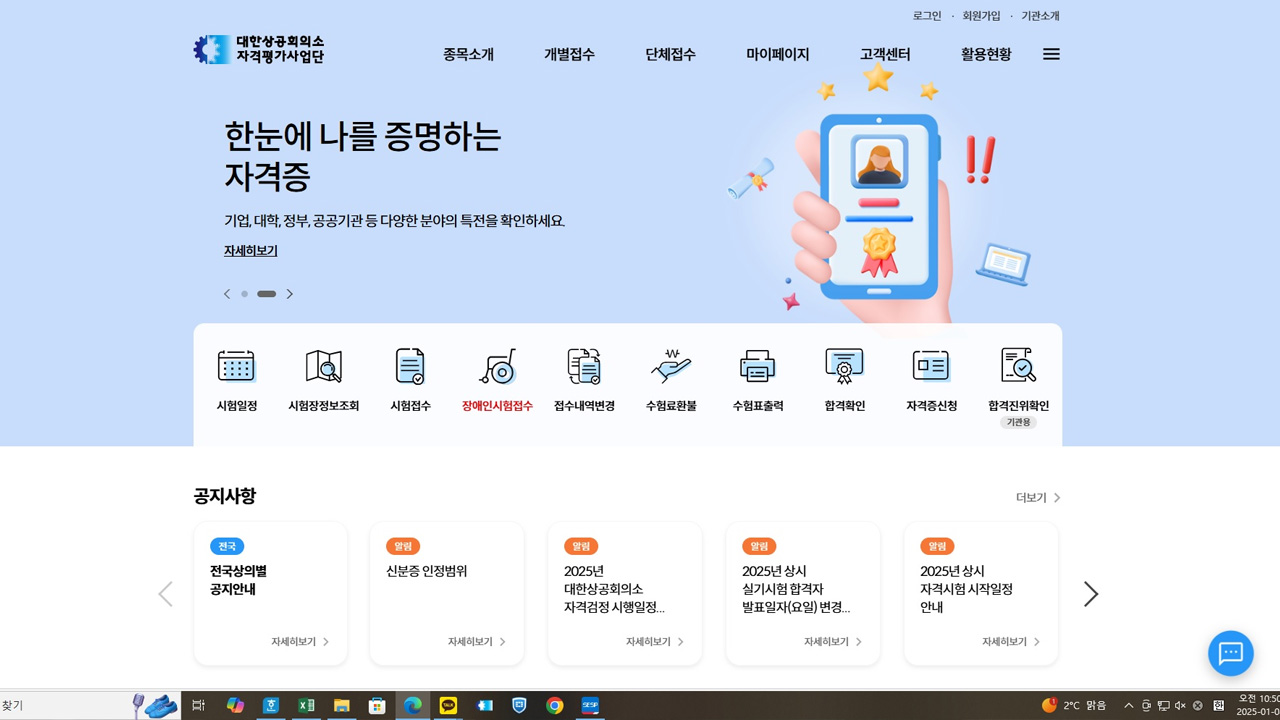Open the 시험일정 exam schedule icon
Screen dimensions: 1280x720
point(237,380)
